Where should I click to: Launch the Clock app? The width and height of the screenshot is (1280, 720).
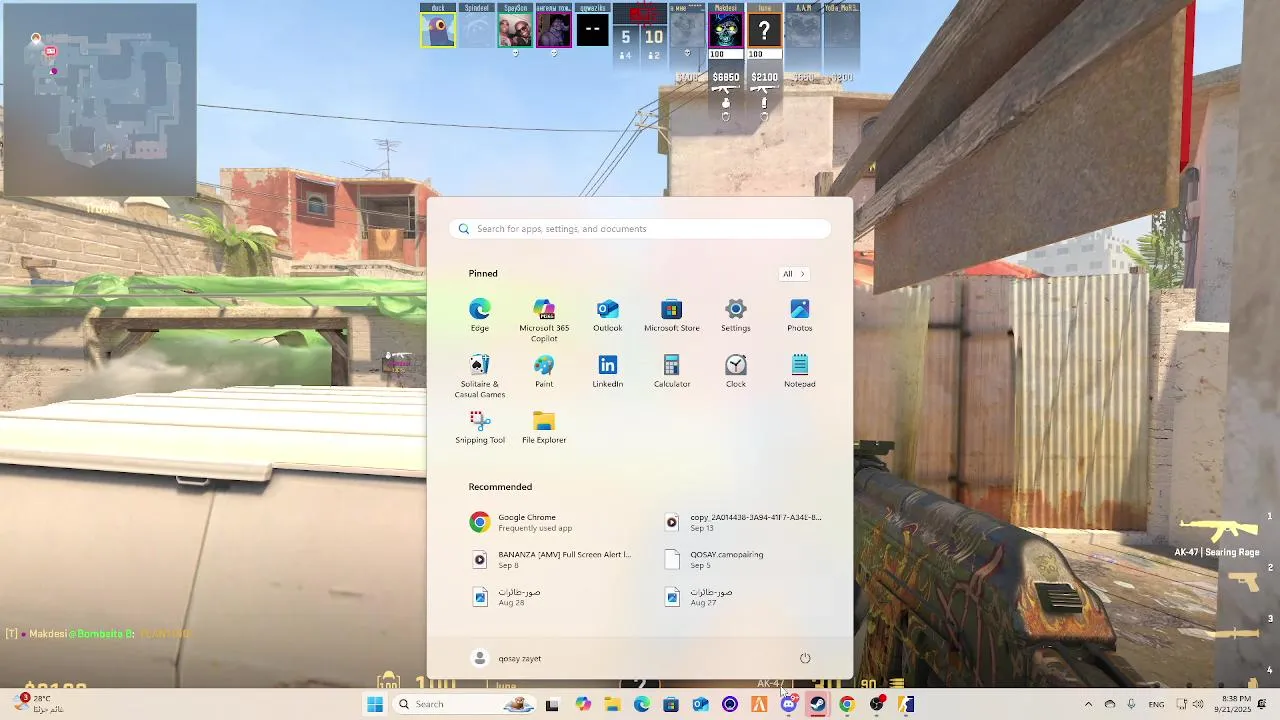pos(736,371)
